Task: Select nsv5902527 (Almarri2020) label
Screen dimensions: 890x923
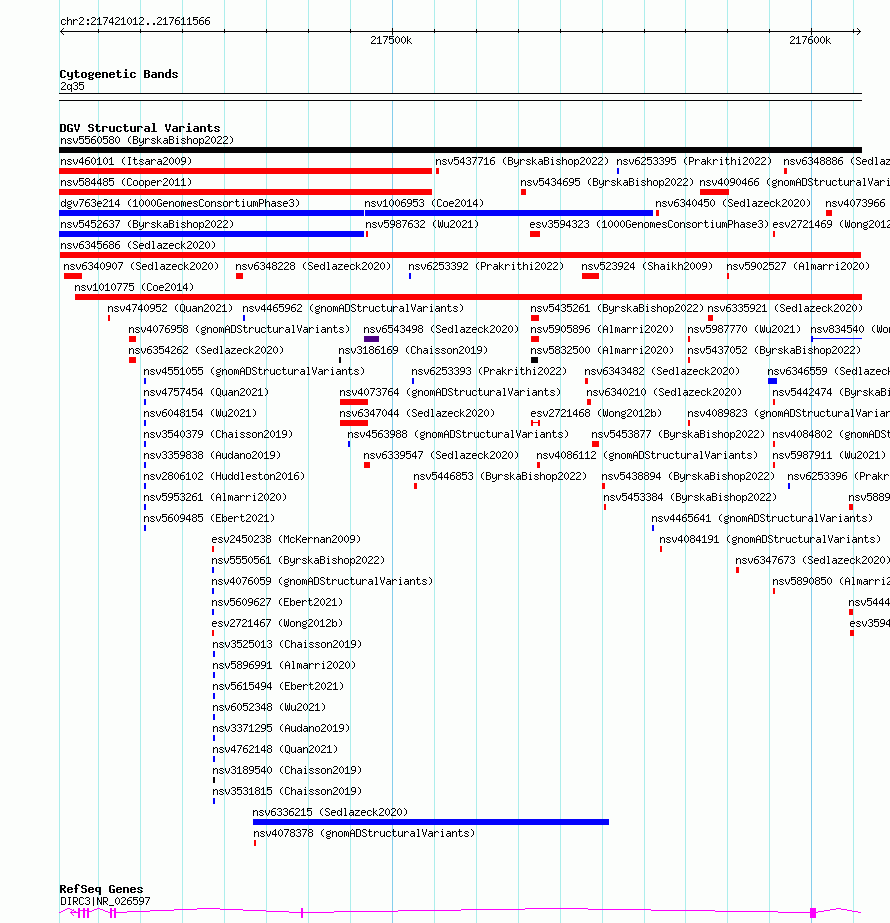Action: click(x=798, y=266)
